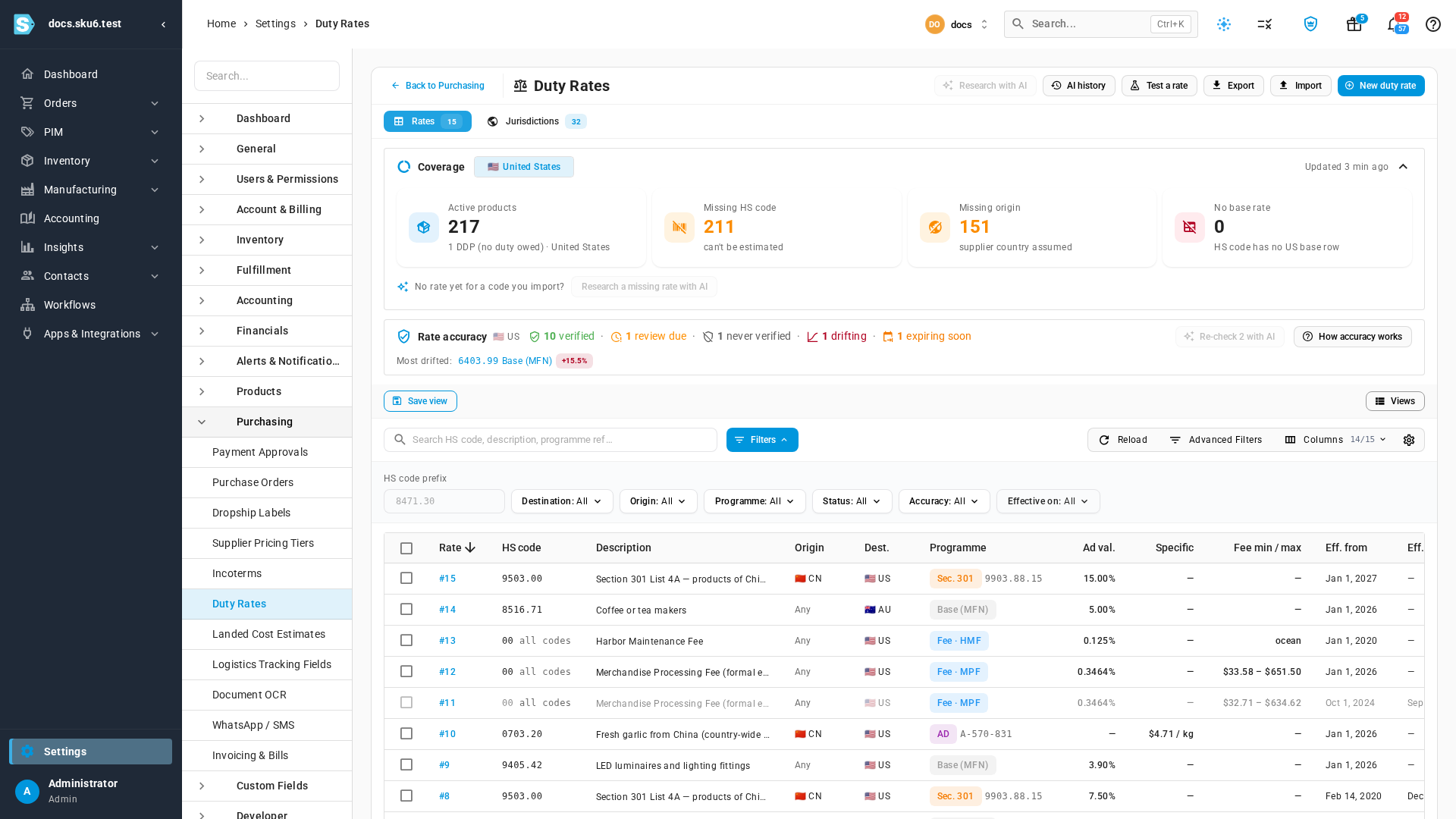Open Landed Cost Estimates settings item

[267, 635]
